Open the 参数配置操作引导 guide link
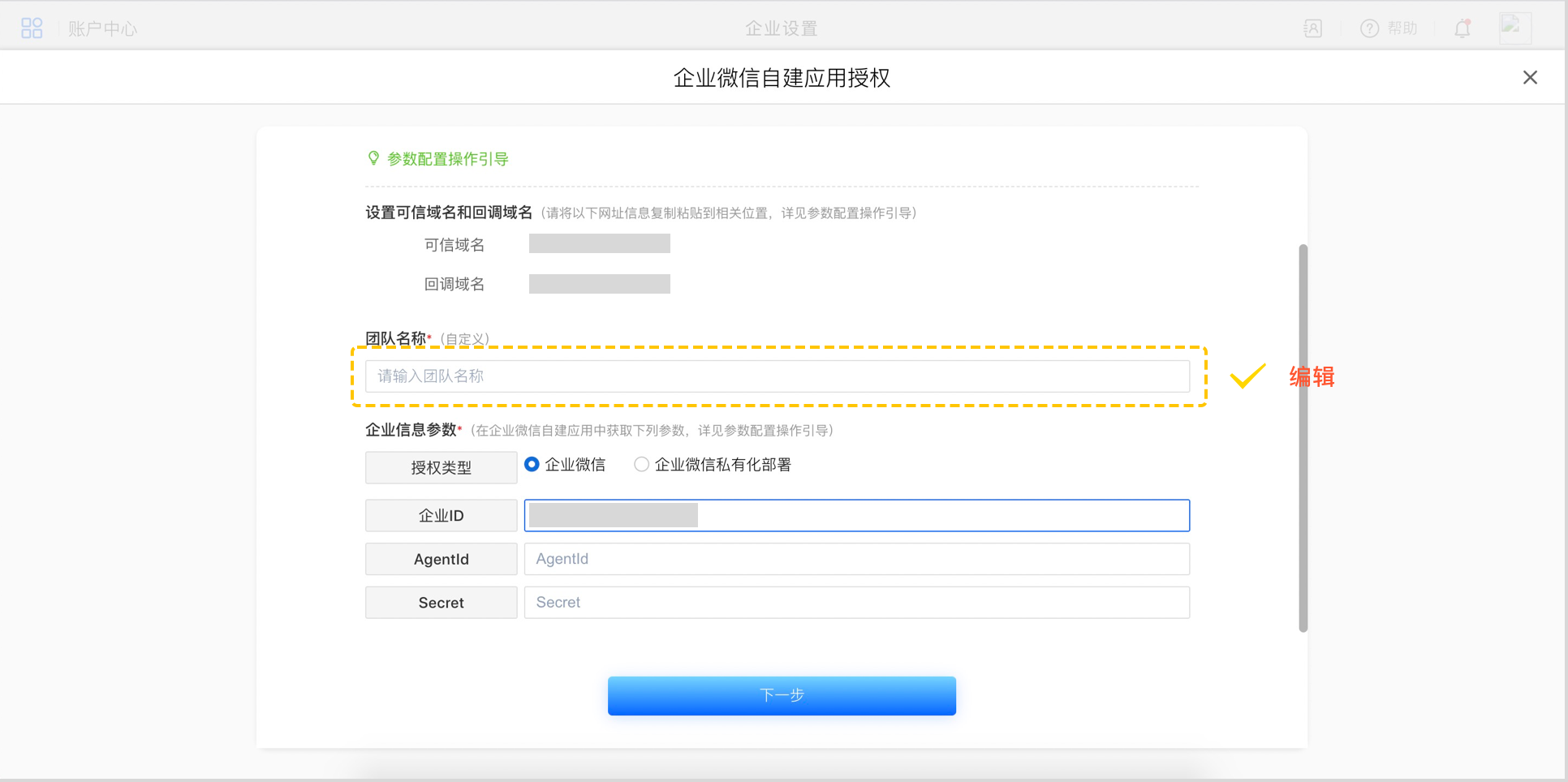Viewport: 1568px width, 782px height. 447,159
